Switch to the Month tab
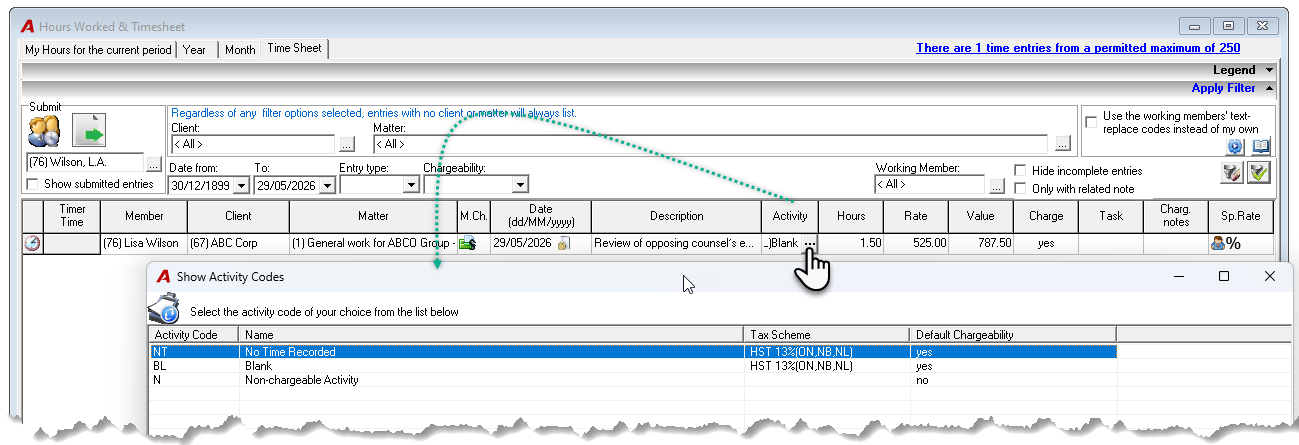Screen dimensions: 1299x445 pyautogui.click(x=240, y=50)
